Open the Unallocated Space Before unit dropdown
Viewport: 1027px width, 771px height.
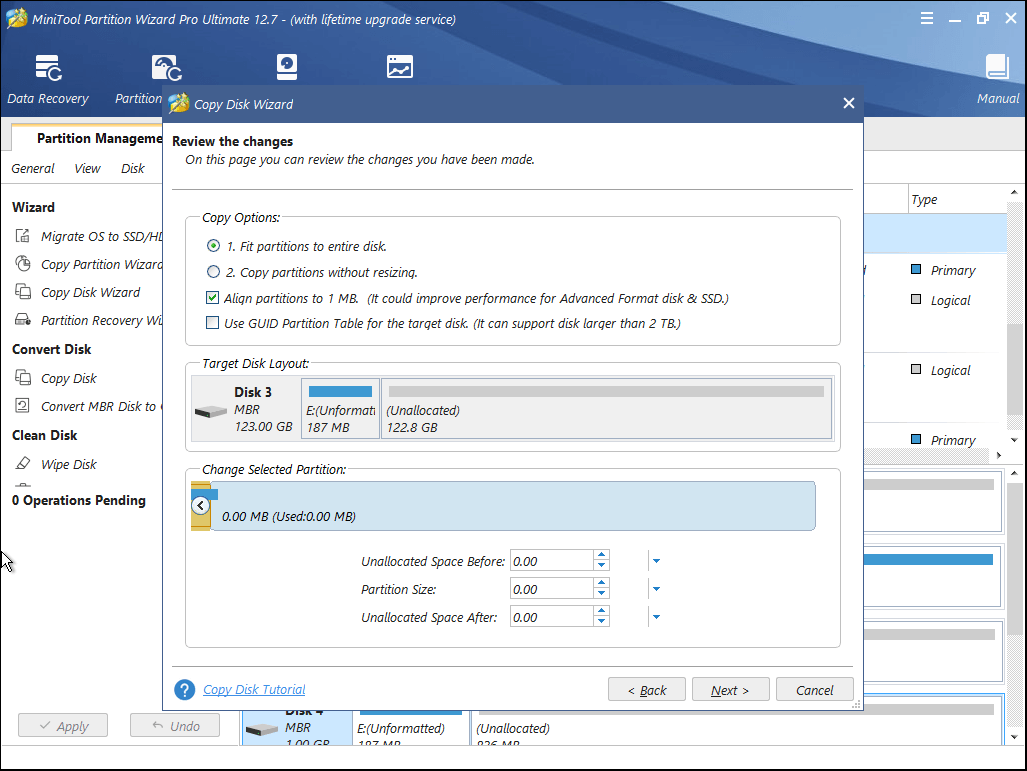click(655, 561)
